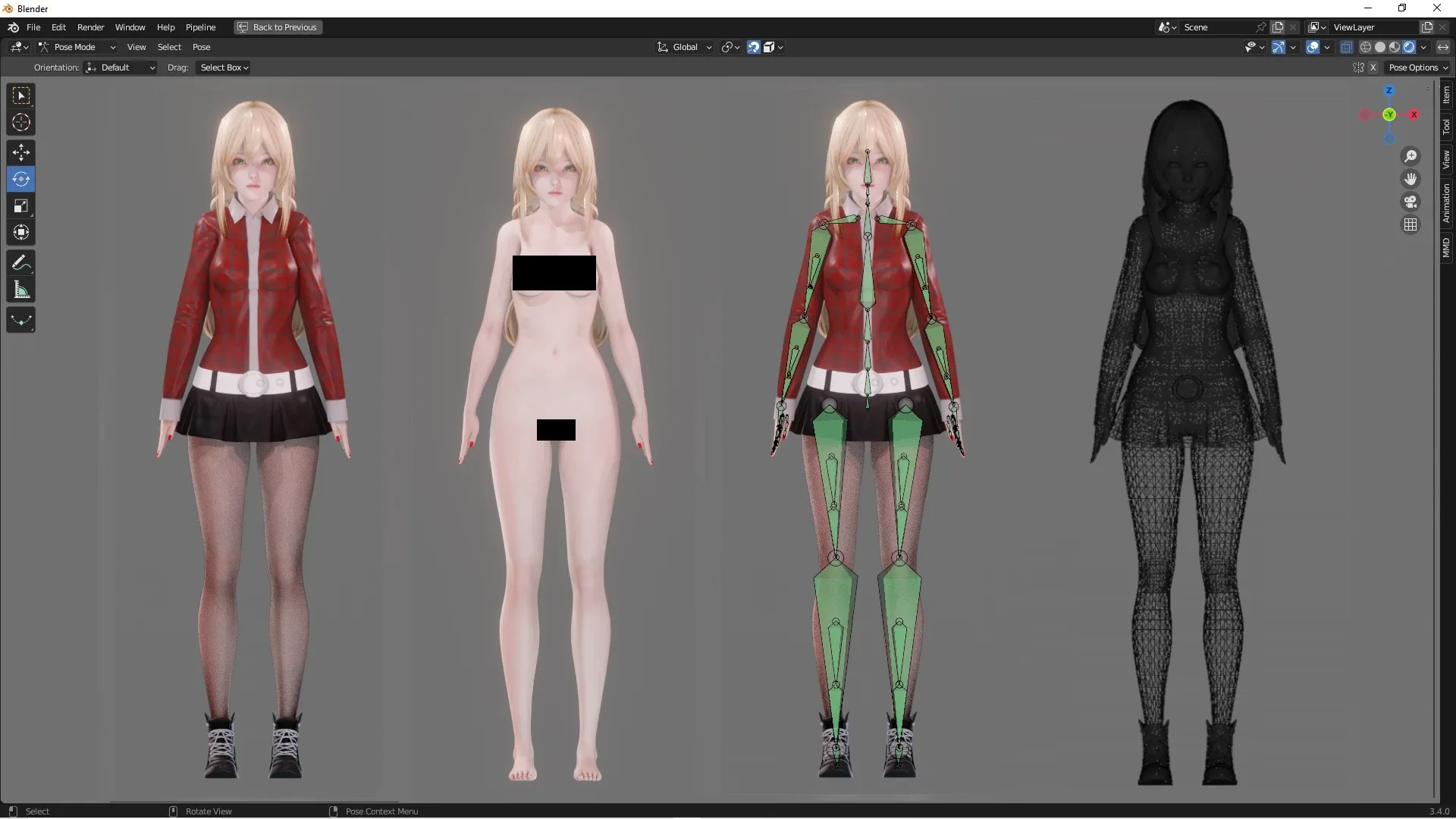Switch viewport to Rendered shading

click(x=1409, y=46)
